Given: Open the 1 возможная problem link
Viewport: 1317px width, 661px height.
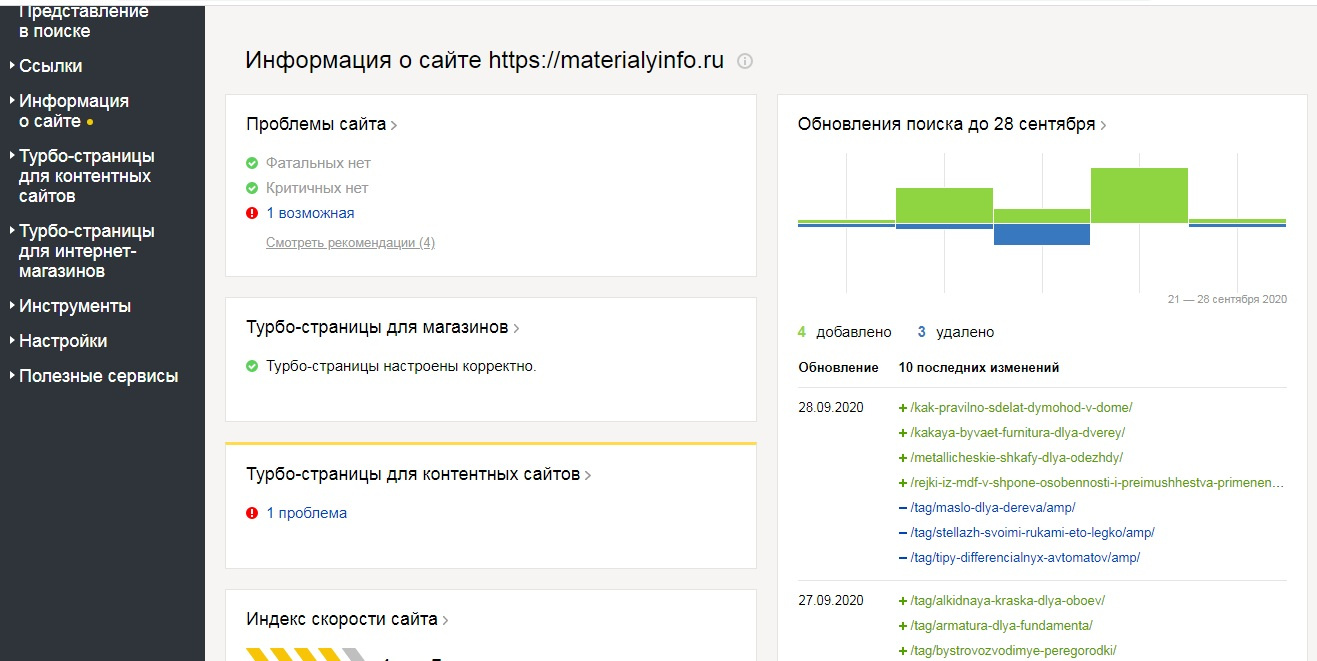Looking at the screenshot, I should (310, 213).
